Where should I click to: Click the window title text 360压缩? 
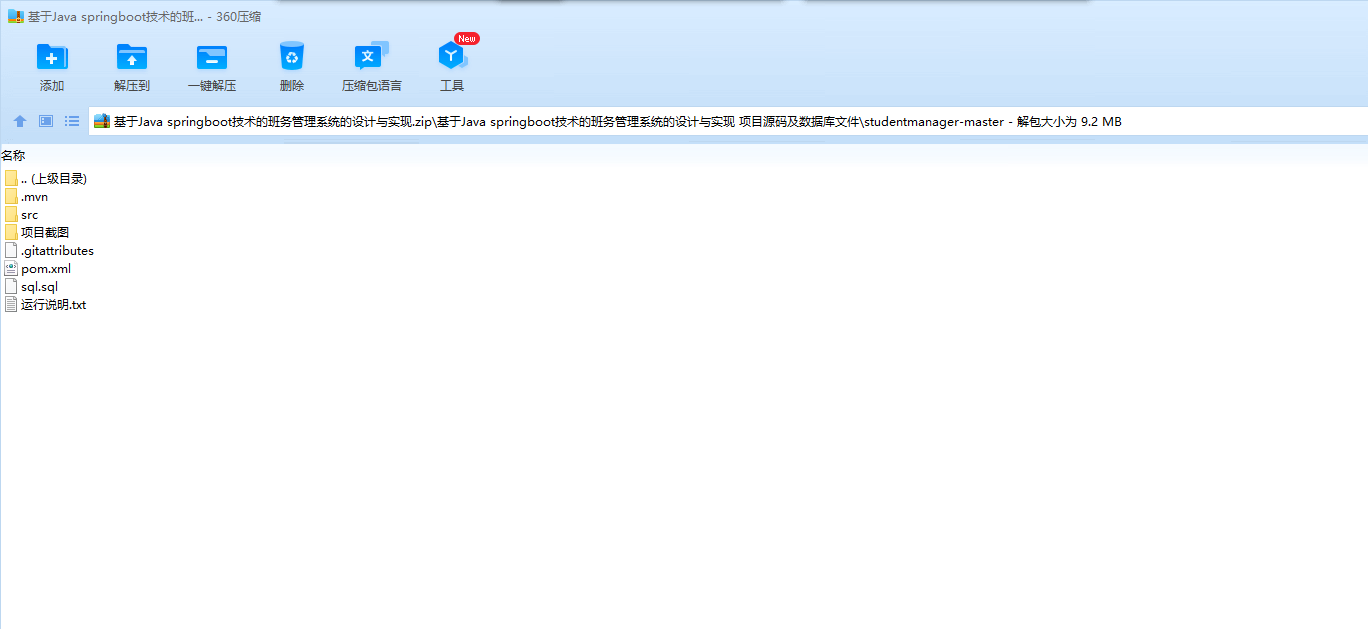click(x=239, y=17)
